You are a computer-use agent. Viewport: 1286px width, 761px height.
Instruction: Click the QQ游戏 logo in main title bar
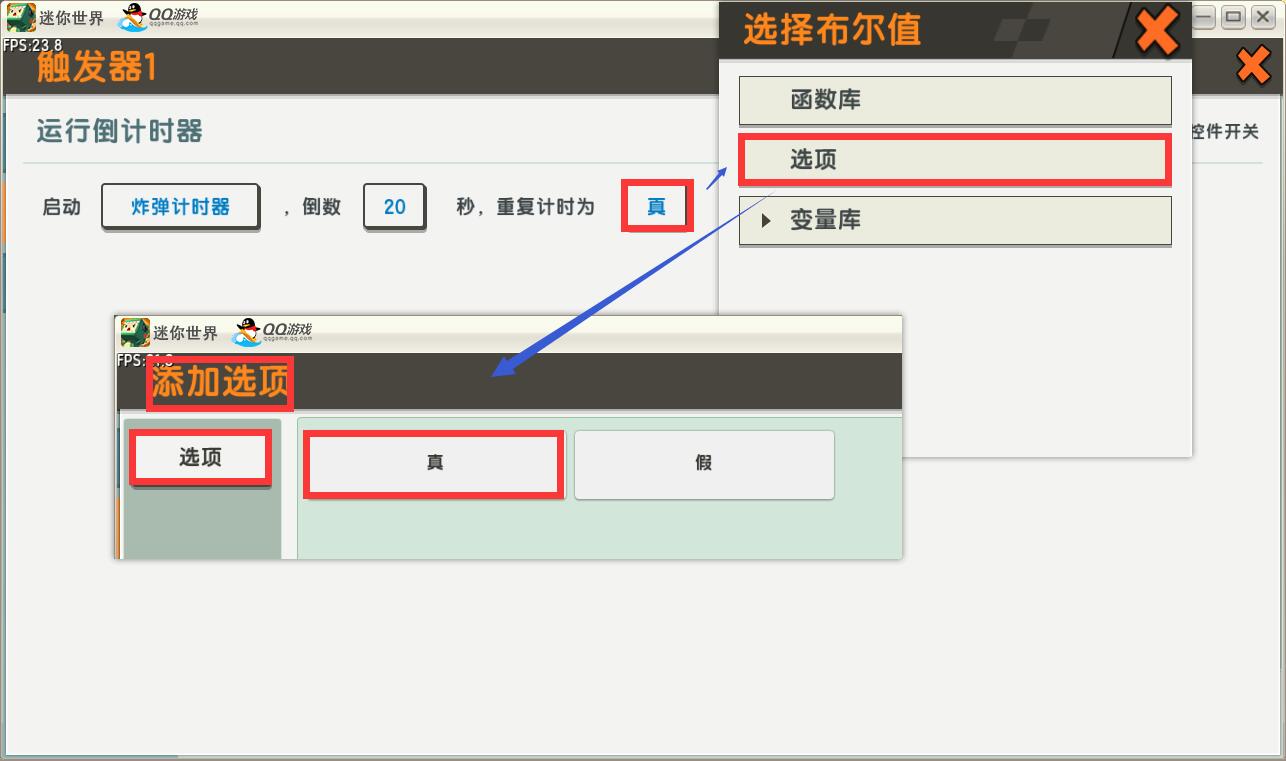click(x=158, y=17)
